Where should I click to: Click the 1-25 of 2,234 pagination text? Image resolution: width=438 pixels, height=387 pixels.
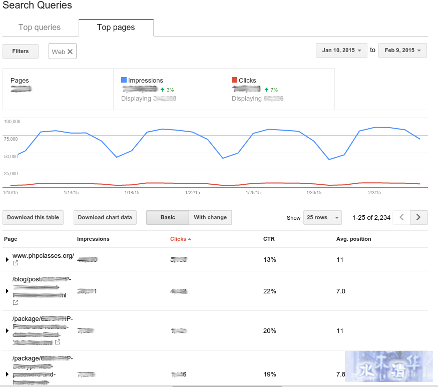371,217
